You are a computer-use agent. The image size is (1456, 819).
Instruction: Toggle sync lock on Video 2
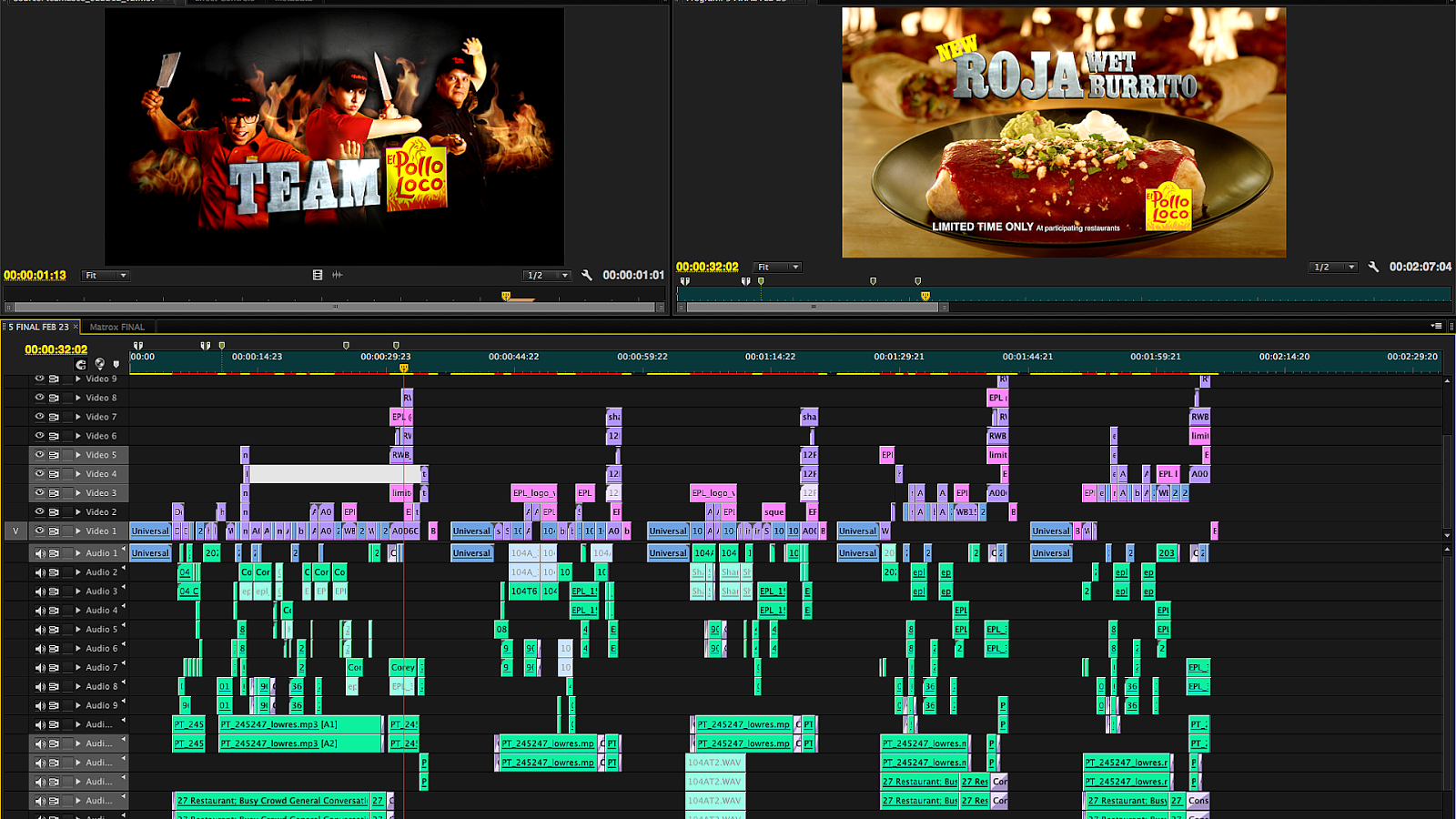coord(54,512)
